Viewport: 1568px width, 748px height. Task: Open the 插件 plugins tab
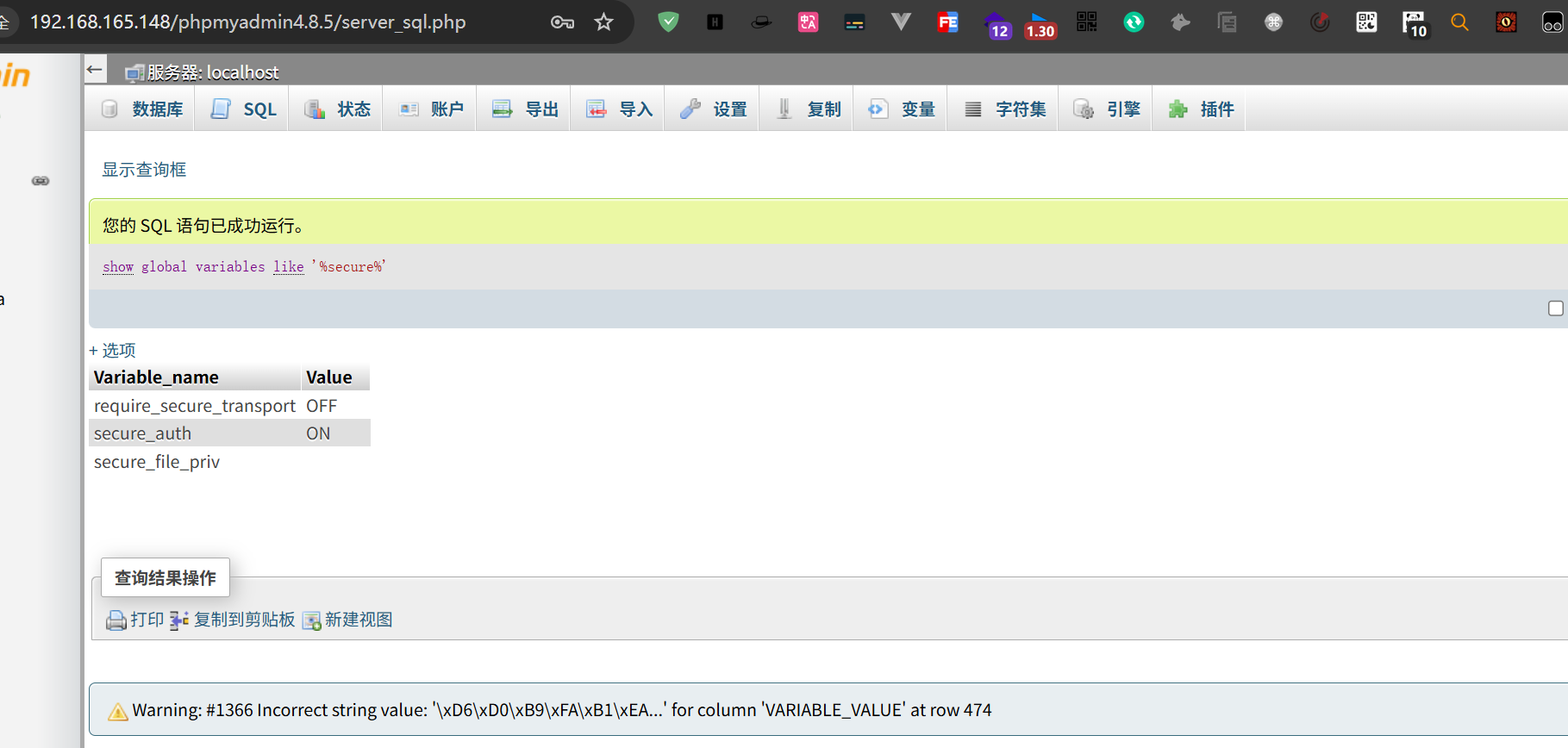(1202, 109)
